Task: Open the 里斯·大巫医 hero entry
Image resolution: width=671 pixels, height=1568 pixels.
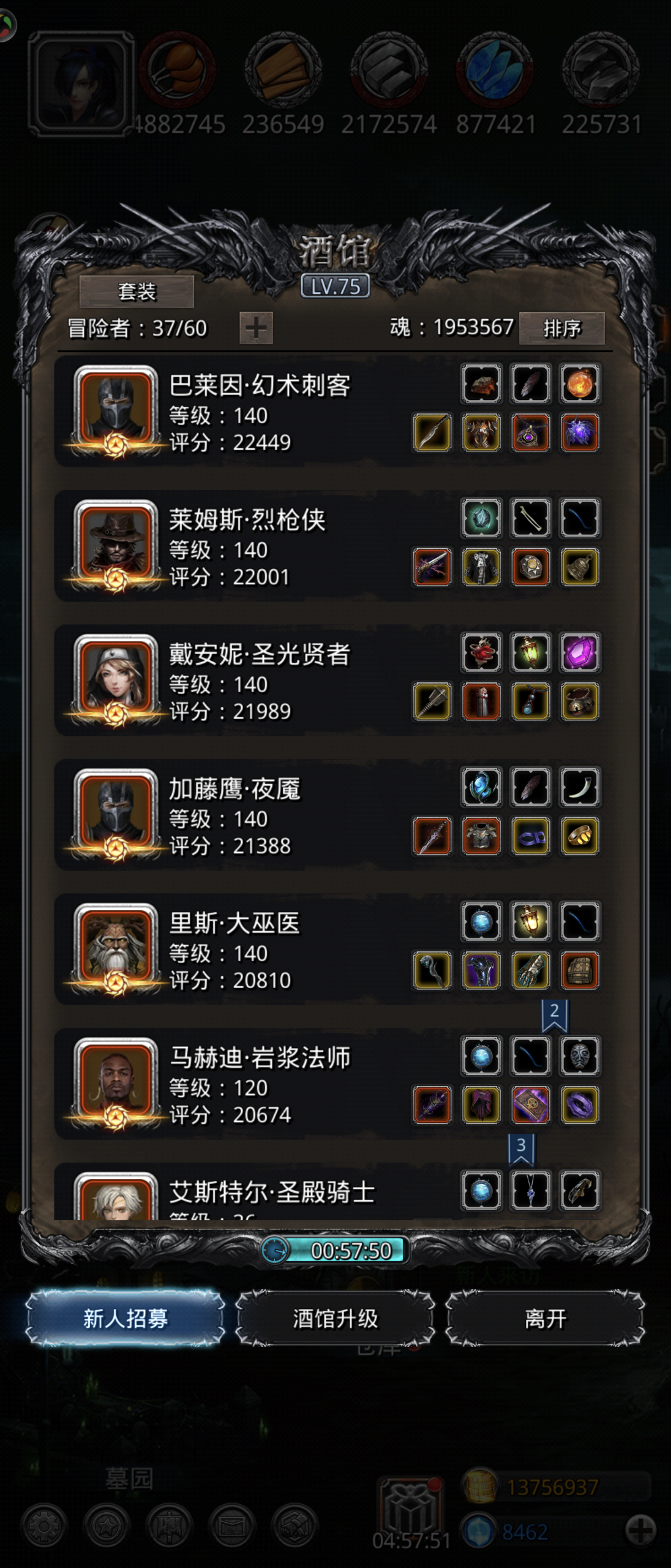Action: pyautogui.click(x=335, y=948)
